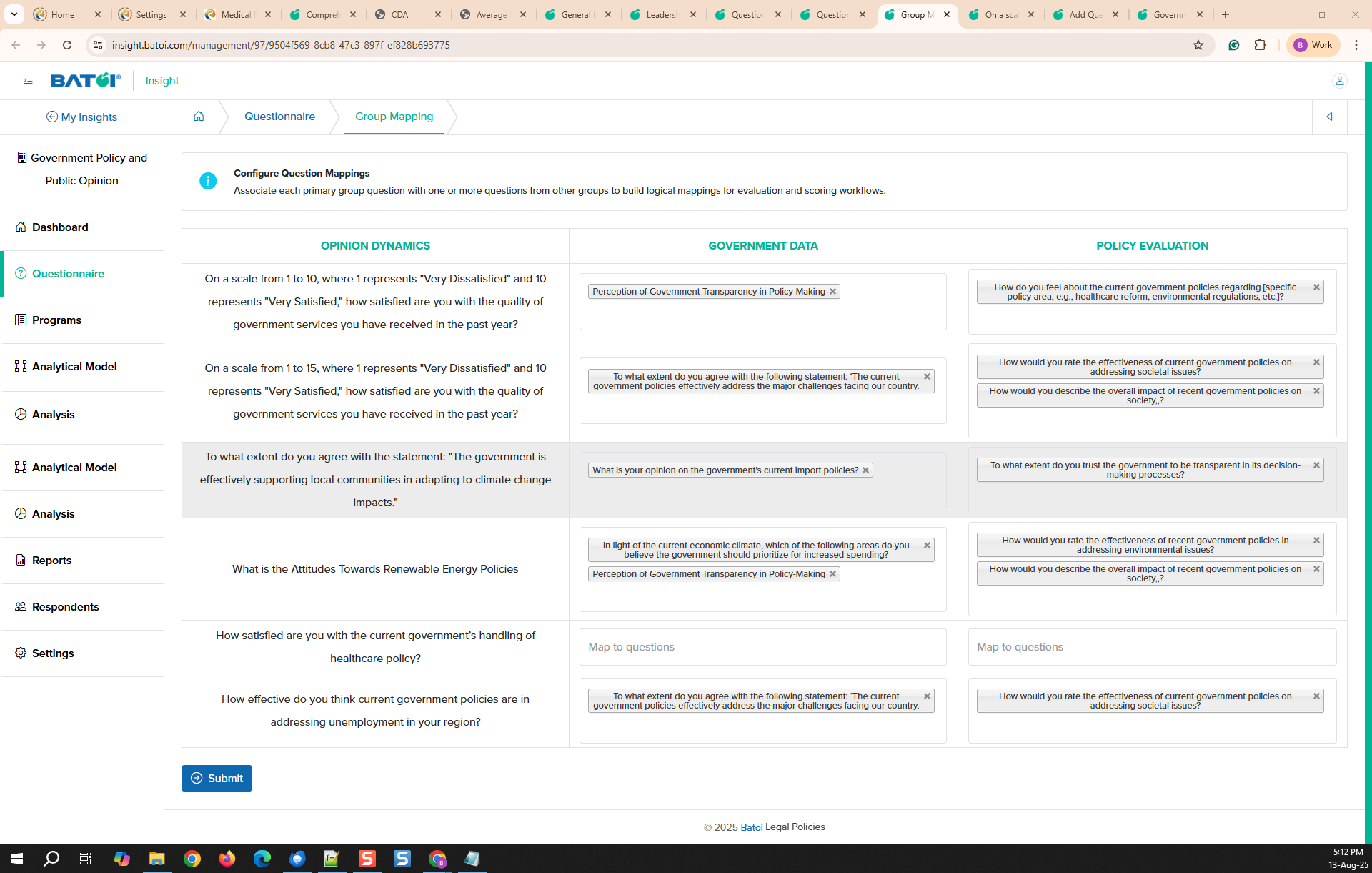The height and width of the screenshot is (873, 1372).
Task: Go to My Insights
Action: pyautogui.click(x=81, y=117)
